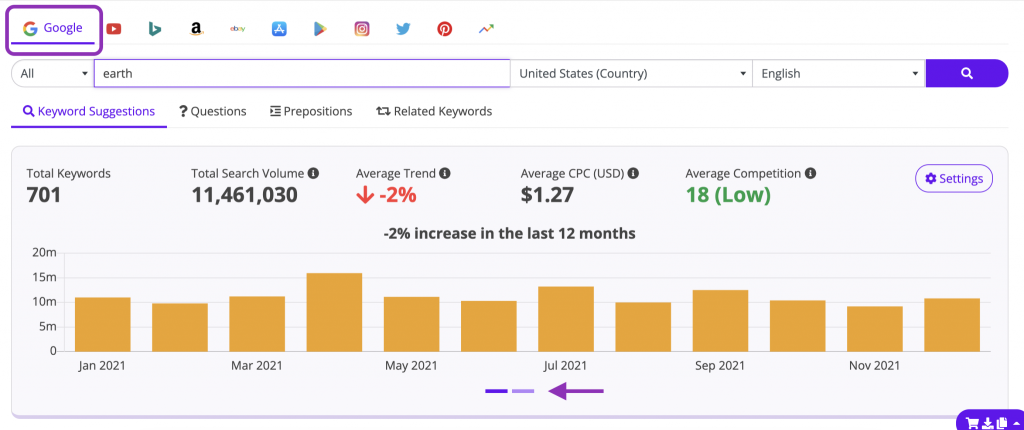Image resolution: width=1024 pixels, height=430 pixels.
Task: Click the Average Trend info icon
Action: coord(445,173)
